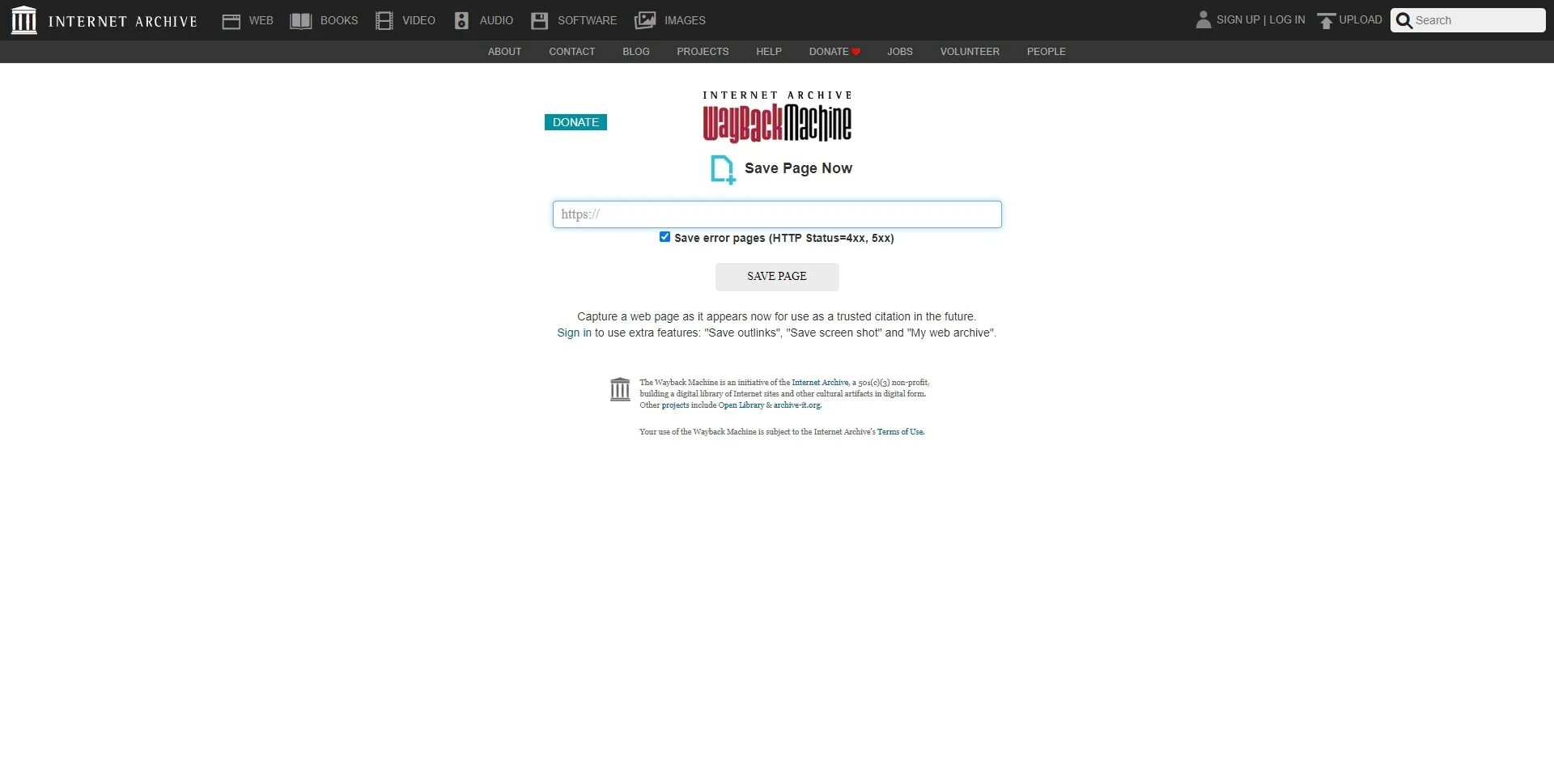Click the UPLOAD text link

(x=1361, y=19)
